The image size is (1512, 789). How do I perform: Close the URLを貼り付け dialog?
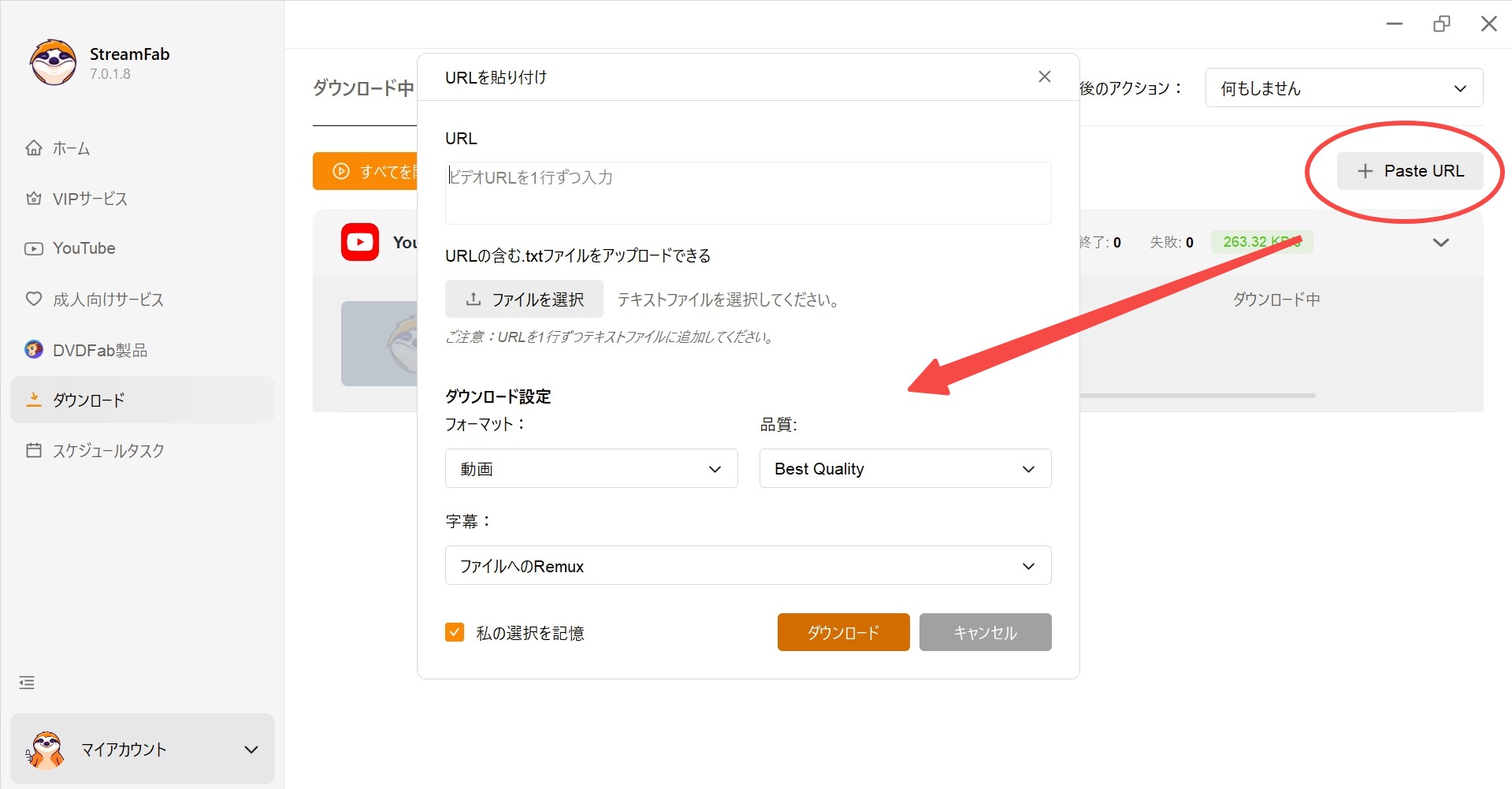coord(1044,76)
